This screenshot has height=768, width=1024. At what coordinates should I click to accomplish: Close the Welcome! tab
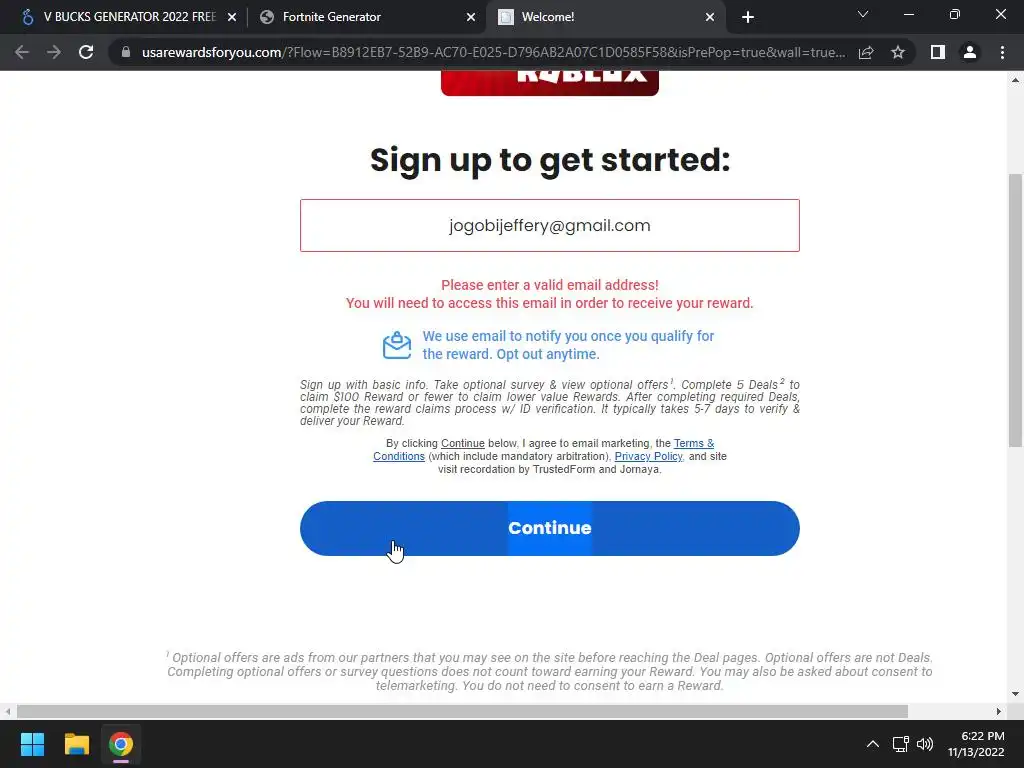[710, 18]
